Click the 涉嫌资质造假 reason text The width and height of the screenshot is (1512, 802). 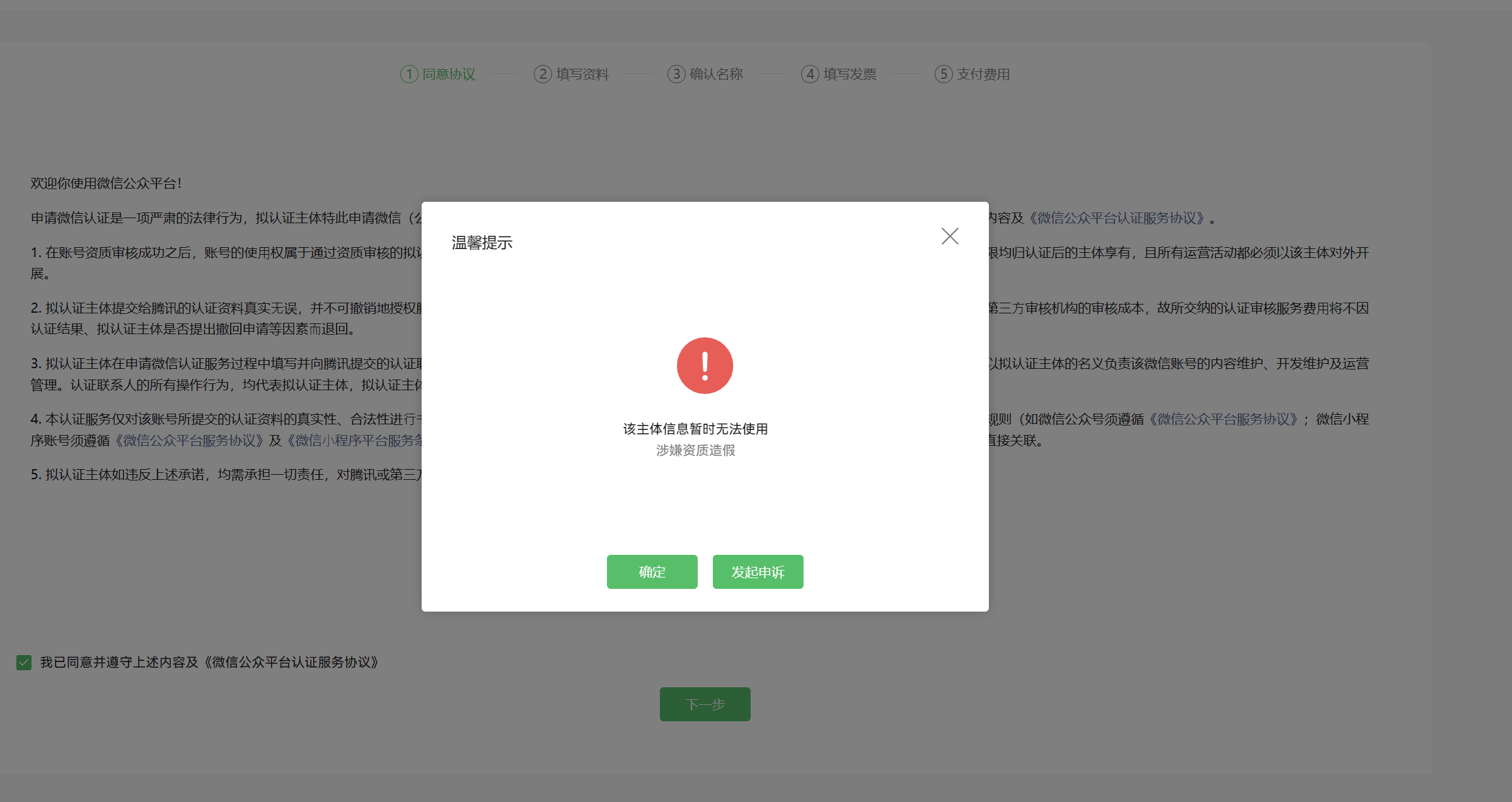point(695,450)
